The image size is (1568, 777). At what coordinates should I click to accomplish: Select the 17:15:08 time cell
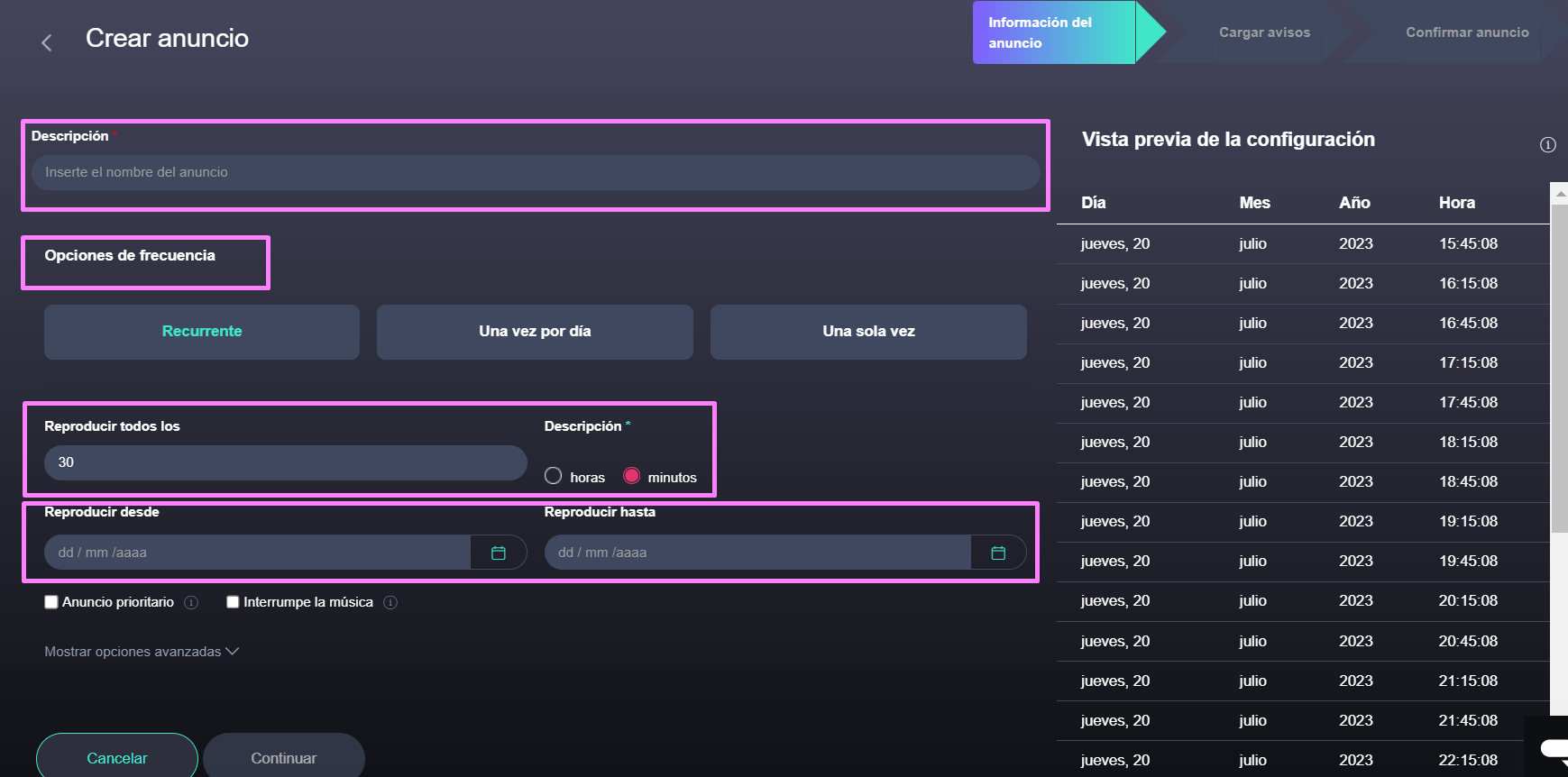[1468, 362]
